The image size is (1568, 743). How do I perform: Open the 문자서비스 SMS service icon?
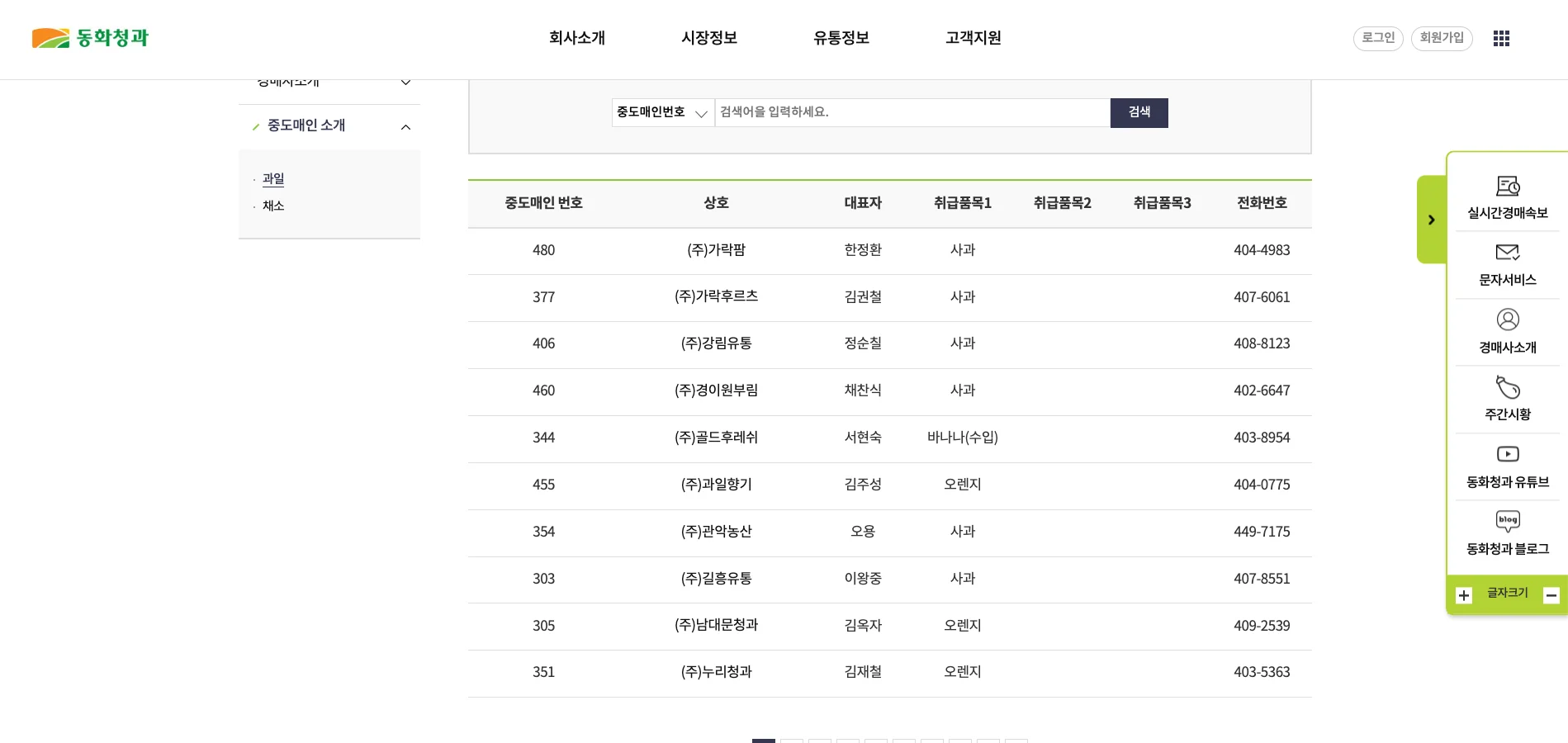pos(1507,264)
